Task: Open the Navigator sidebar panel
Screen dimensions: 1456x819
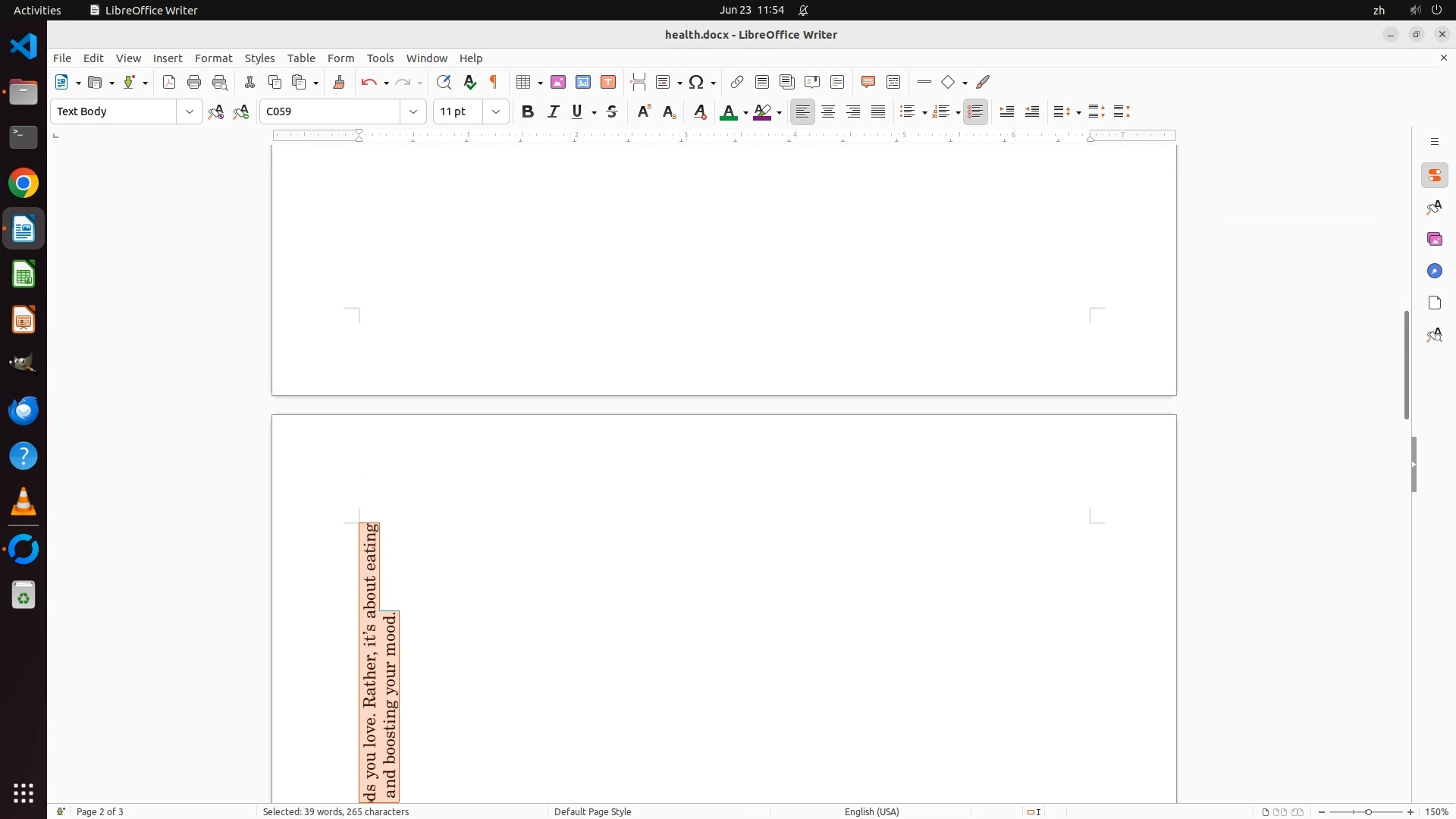Action: (x=1434, y=271)
